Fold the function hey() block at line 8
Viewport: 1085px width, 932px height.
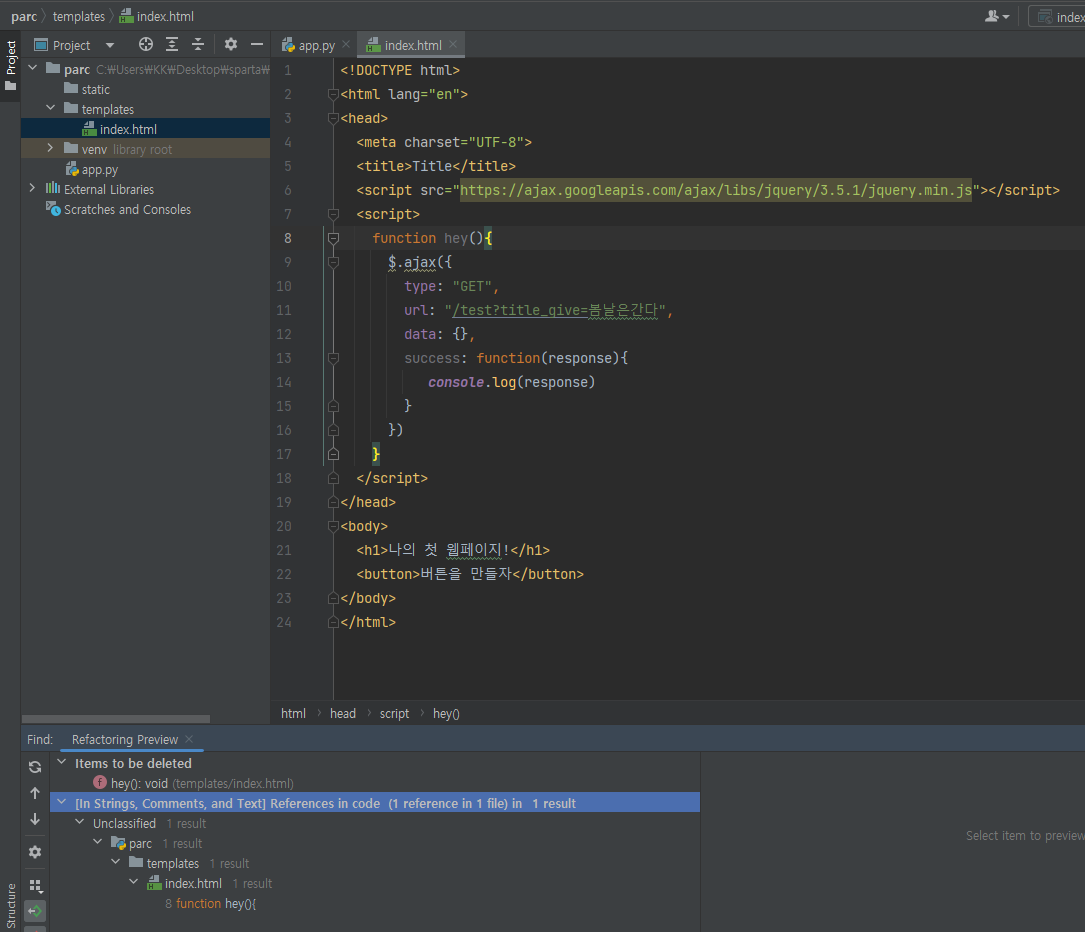pyautogui.click(x=333, y=238)
